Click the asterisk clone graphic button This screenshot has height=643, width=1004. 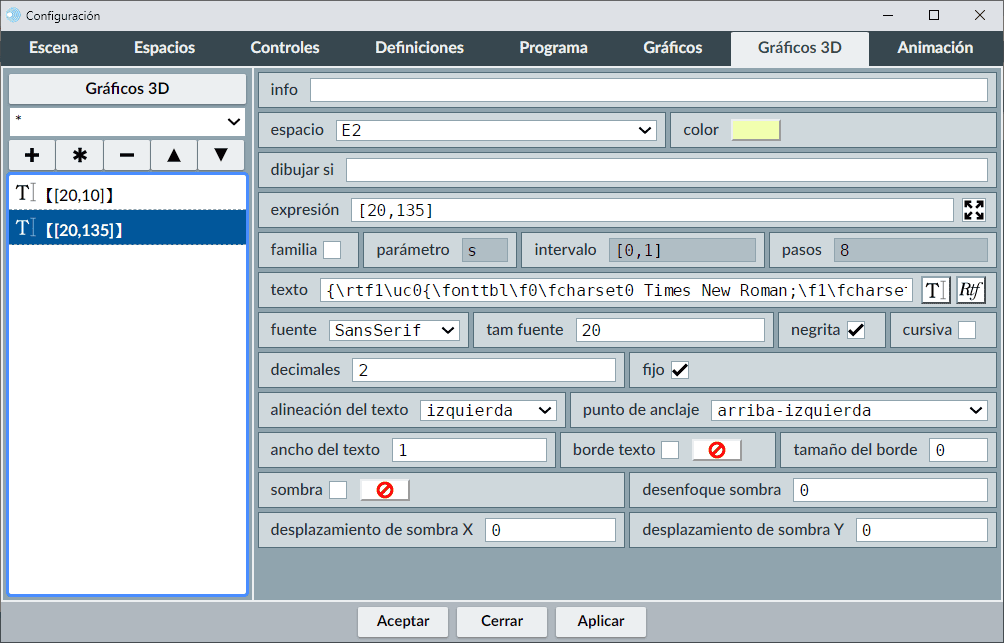point(80,155)
